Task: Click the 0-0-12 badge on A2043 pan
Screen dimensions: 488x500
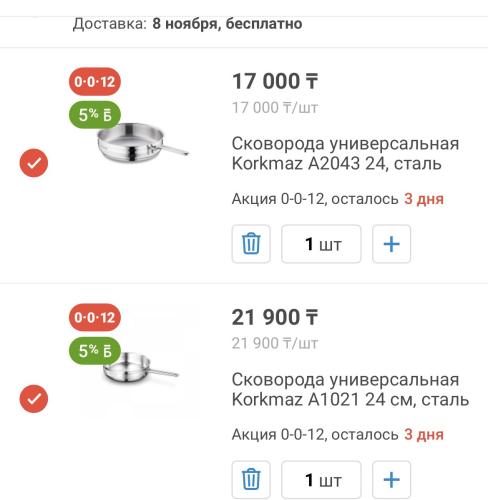Action: pos(95,82)
